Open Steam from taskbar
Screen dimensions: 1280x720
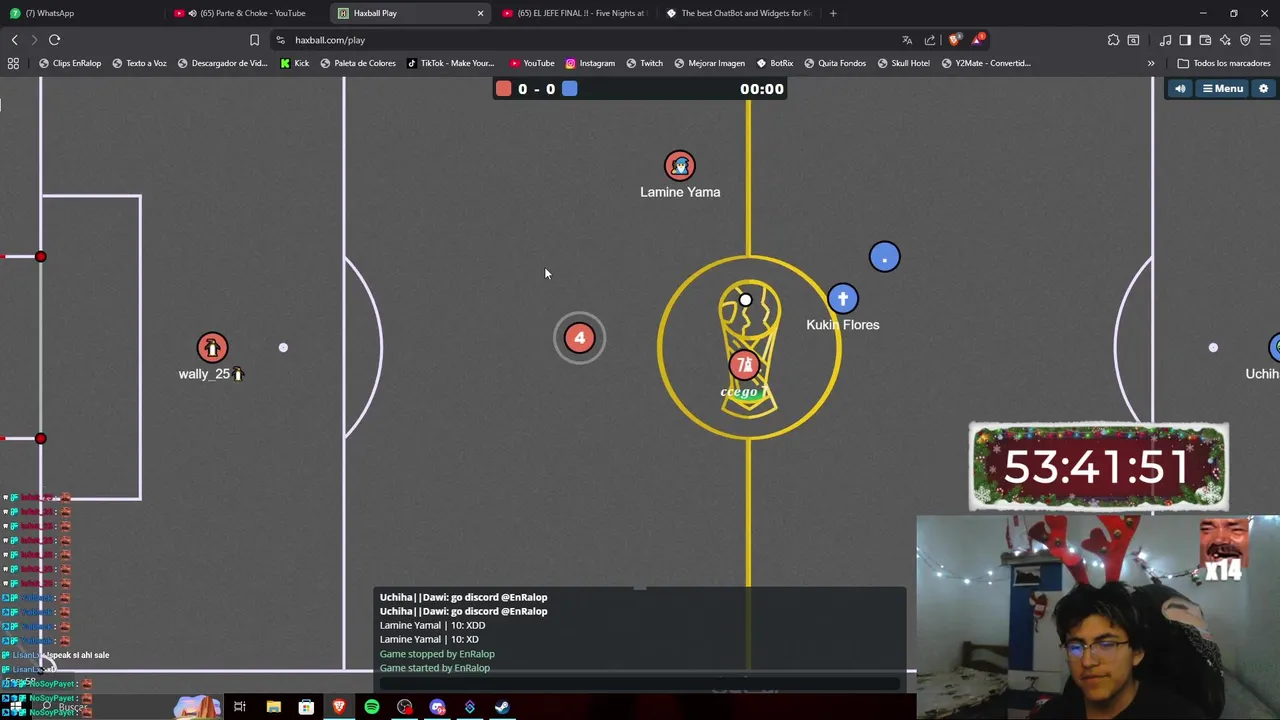coord(502,707)
